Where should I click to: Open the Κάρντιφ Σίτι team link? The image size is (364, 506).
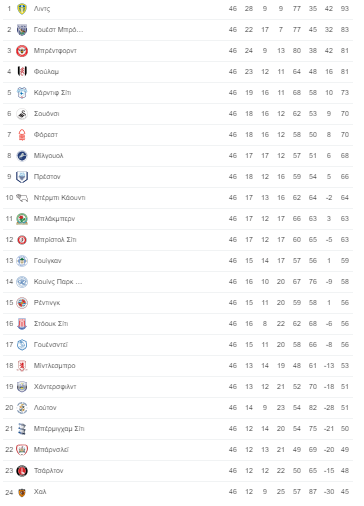click(52, 93)
